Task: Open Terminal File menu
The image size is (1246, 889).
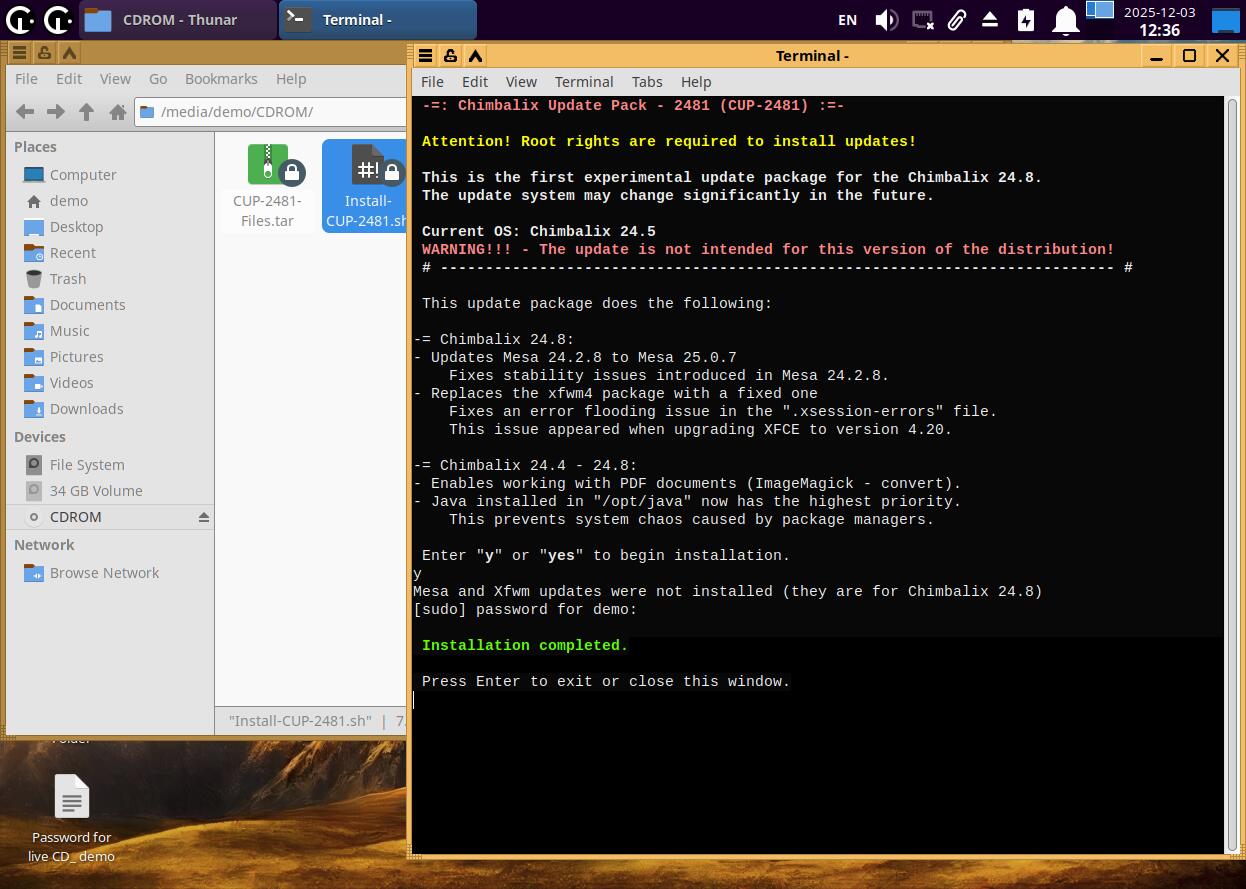Action: click(432, 82)
